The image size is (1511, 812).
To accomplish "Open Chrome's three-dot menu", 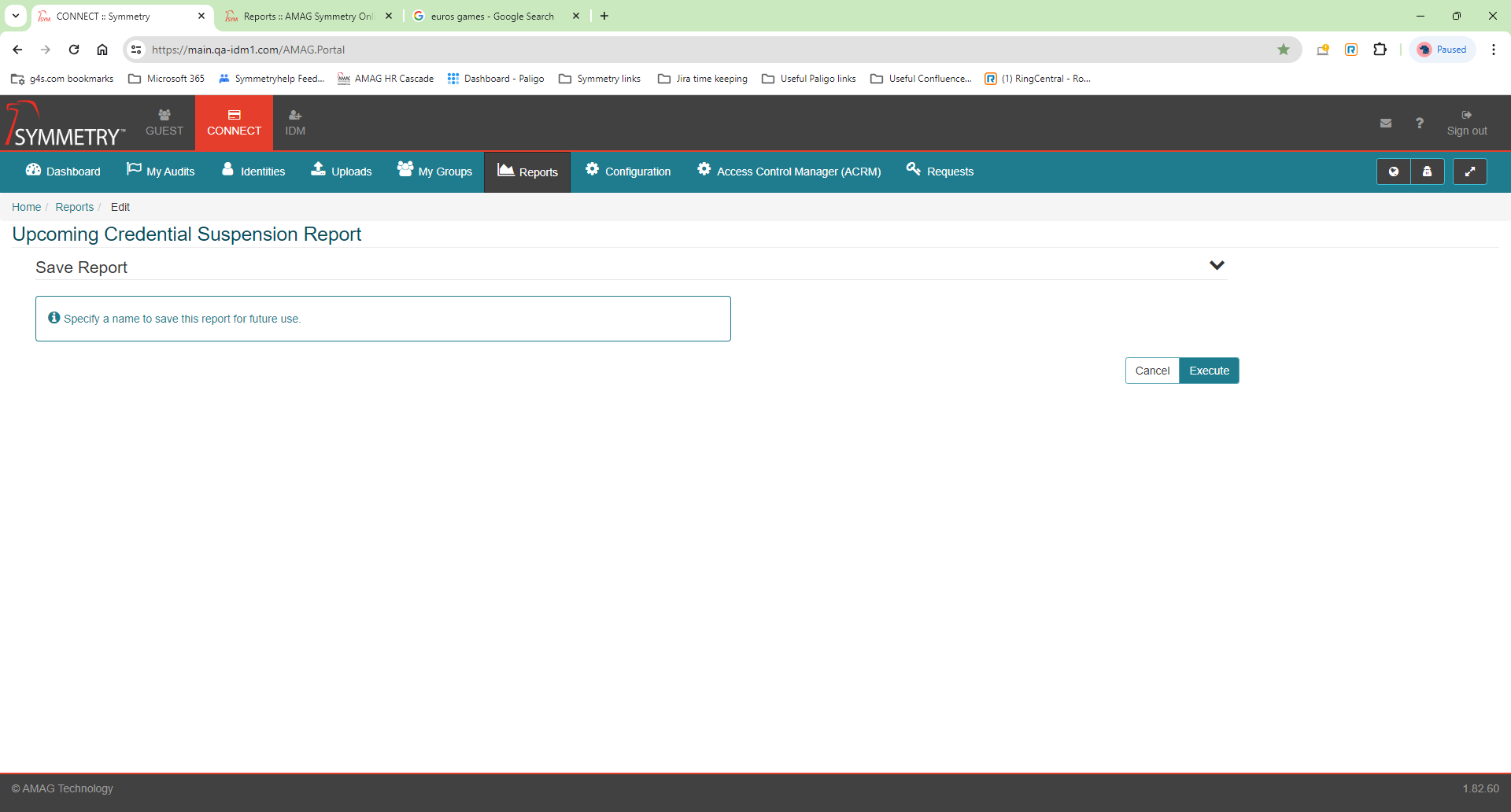I will coord(1493,50).
